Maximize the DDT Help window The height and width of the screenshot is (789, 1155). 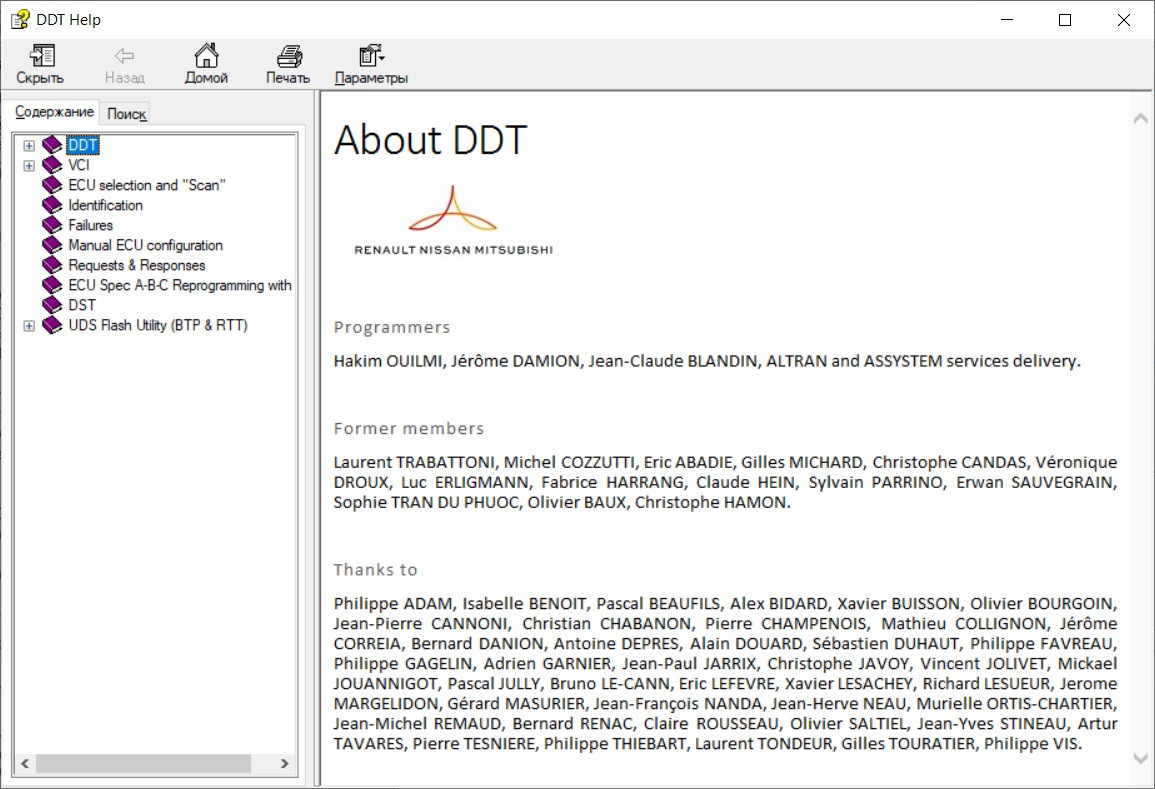[x=1064, y=20]
